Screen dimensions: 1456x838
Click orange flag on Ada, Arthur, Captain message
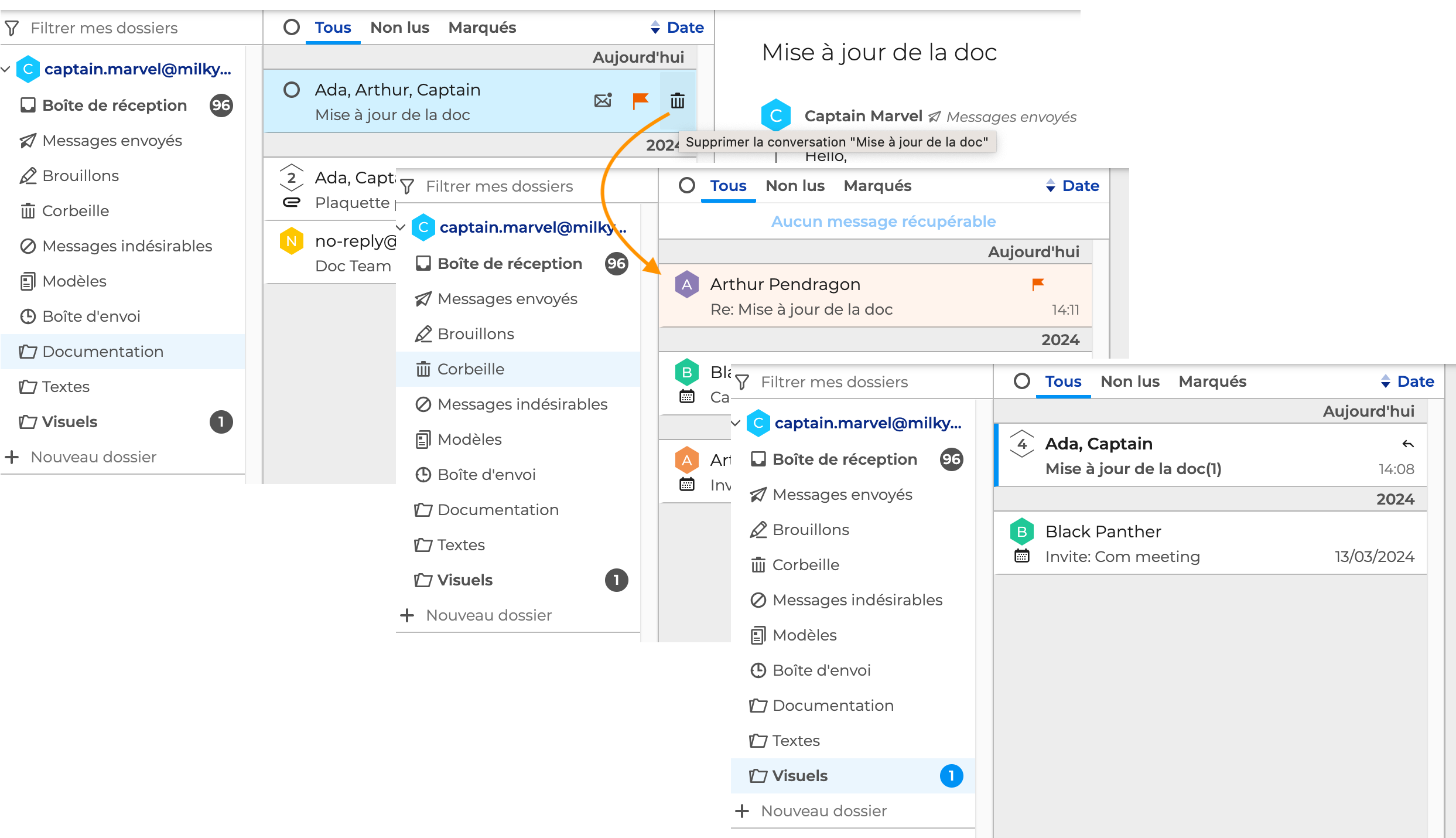[640, 101]
